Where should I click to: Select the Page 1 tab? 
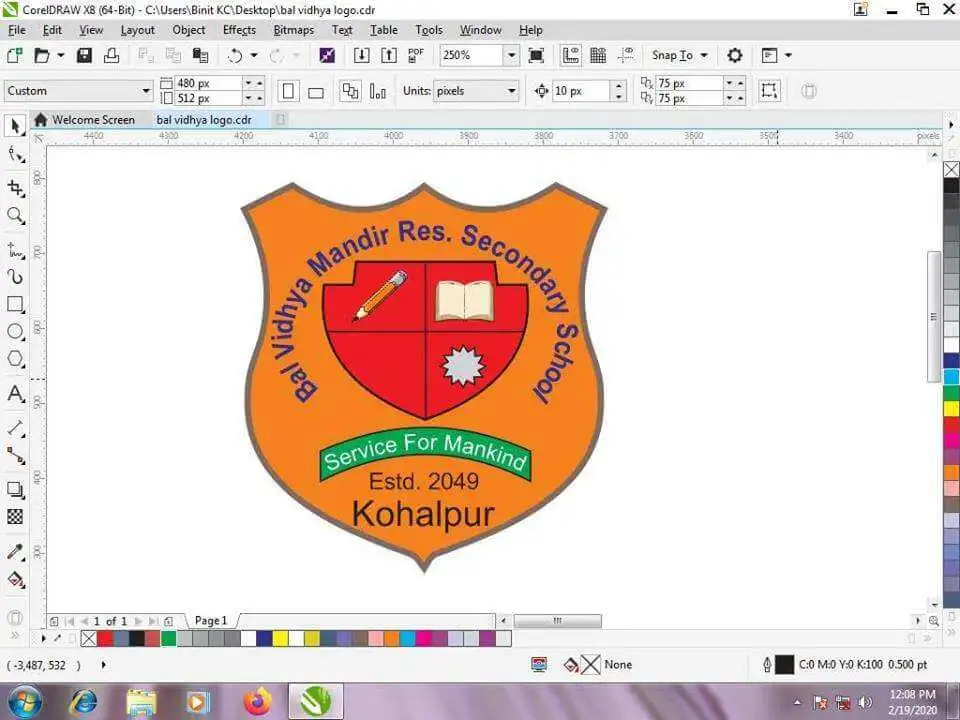point(211,621)
